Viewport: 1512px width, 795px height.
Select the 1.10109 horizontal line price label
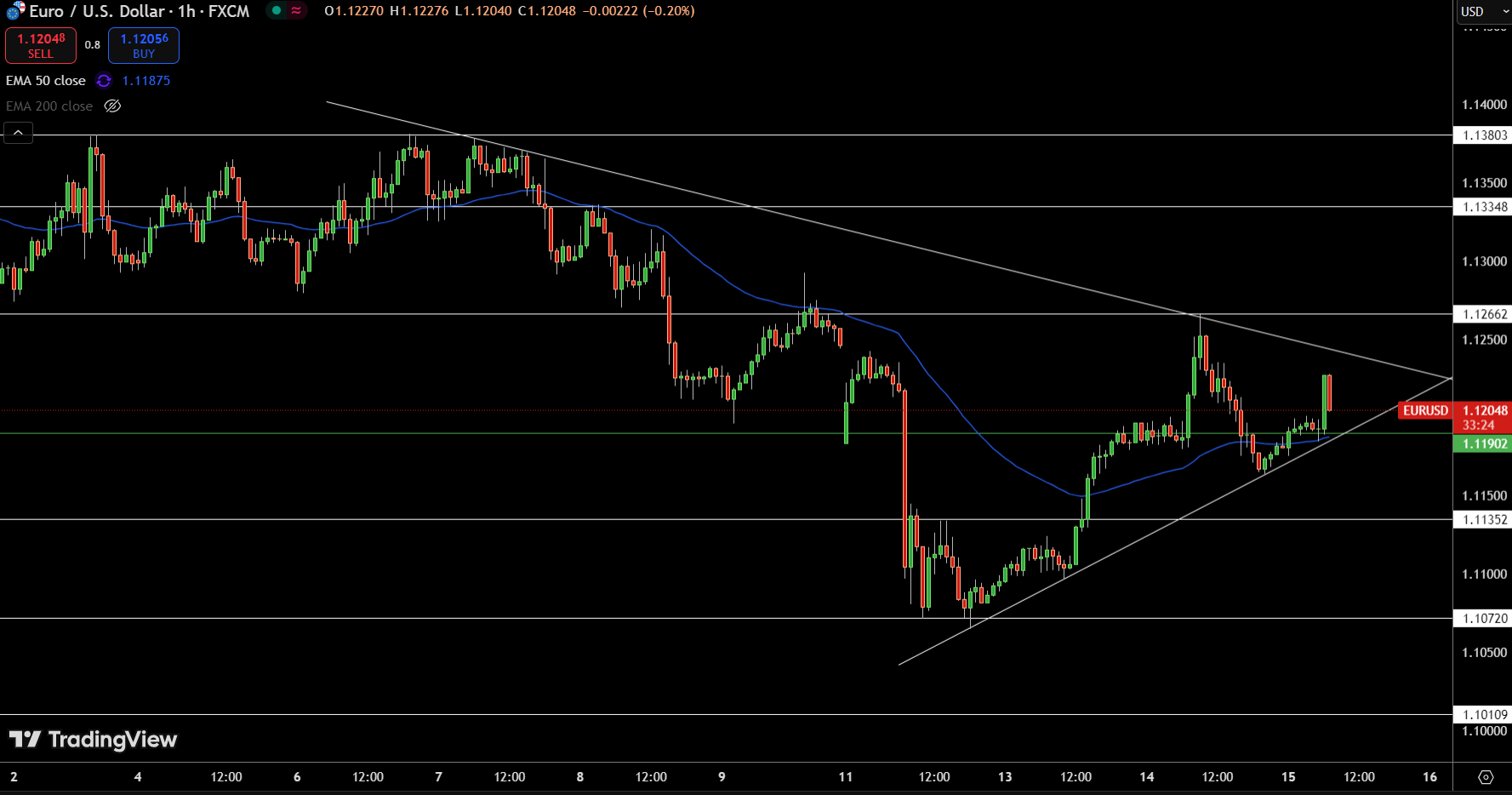(1482, 715)
